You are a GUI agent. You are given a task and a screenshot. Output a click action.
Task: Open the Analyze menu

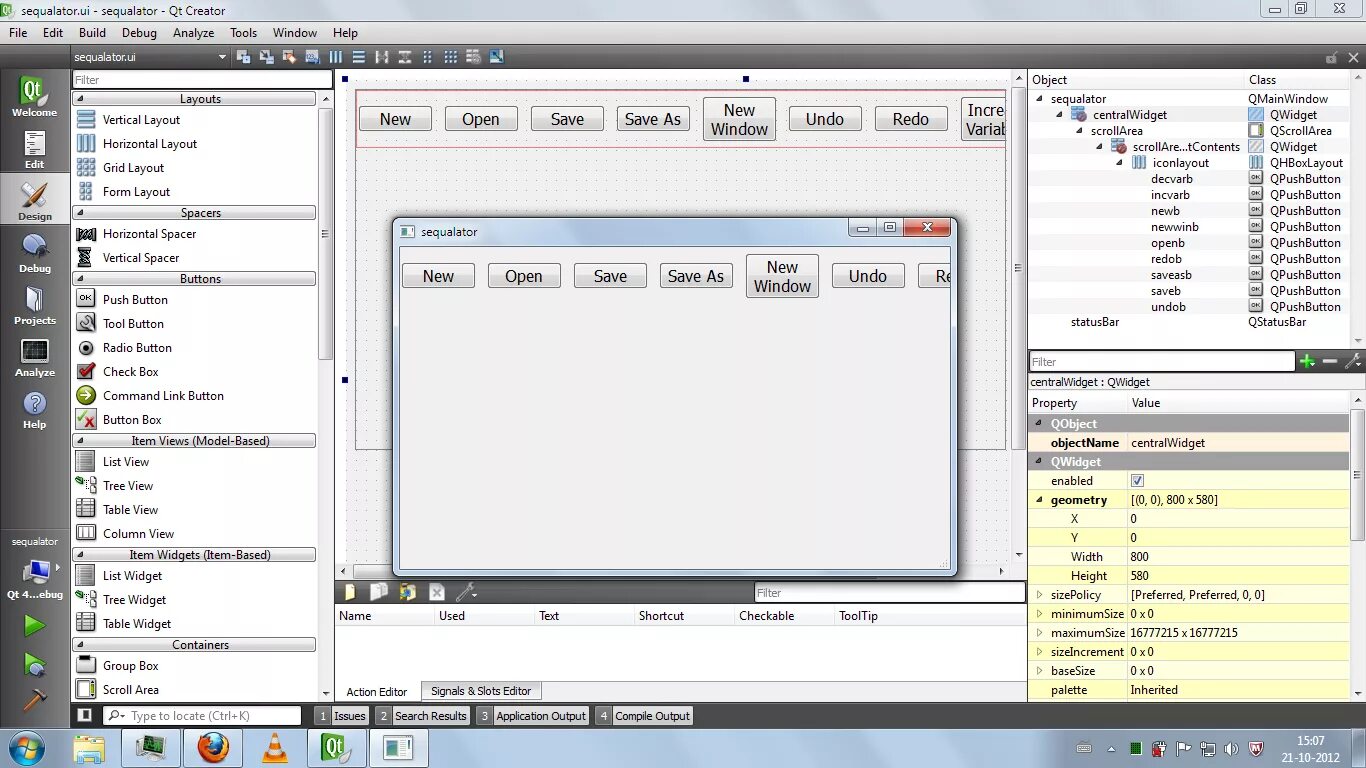coord(193,33)
